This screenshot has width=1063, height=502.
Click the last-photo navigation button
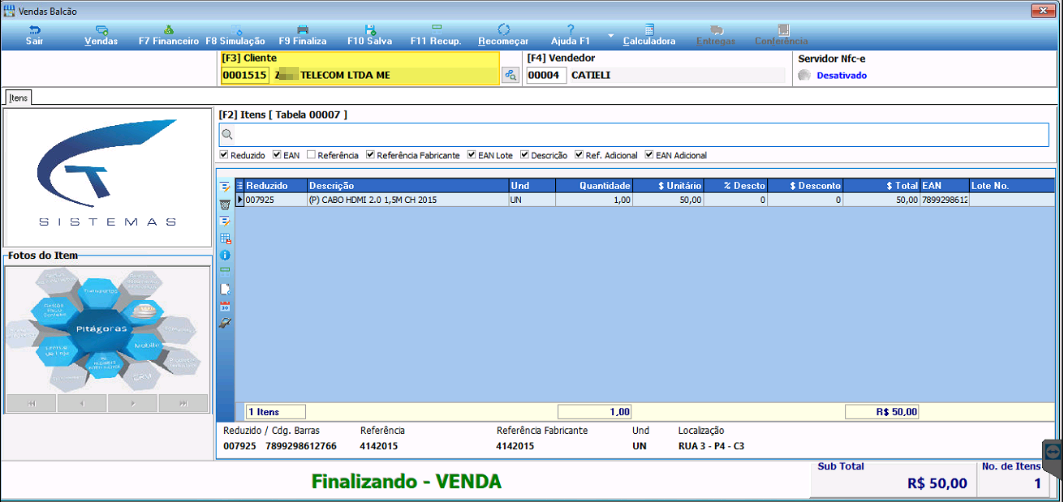point(184,403)
